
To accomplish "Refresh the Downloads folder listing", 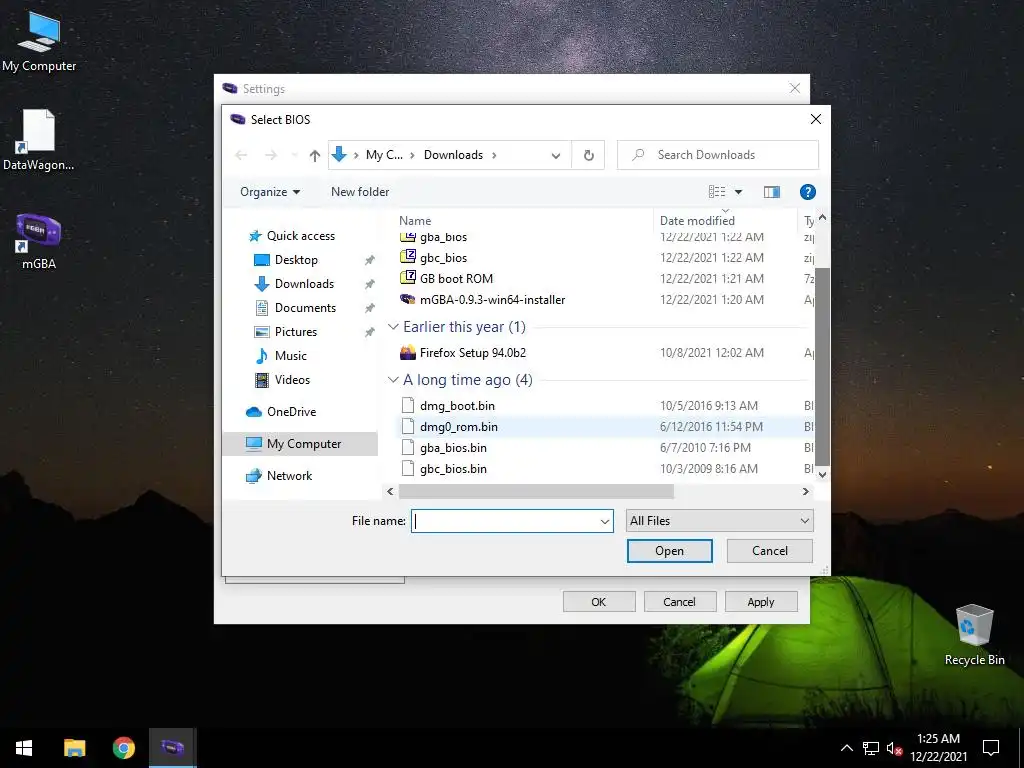I will click(x=588, y=155).
